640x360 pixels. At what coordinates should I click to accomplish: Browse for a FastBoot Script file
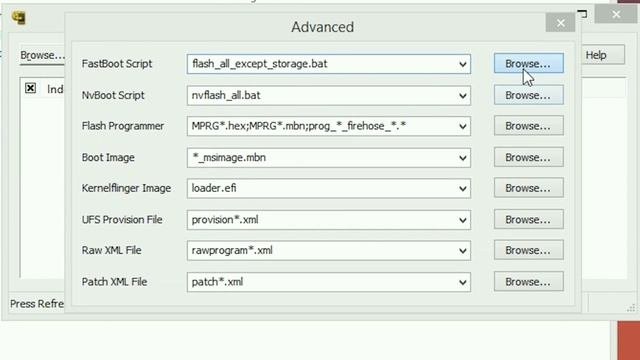529,64
